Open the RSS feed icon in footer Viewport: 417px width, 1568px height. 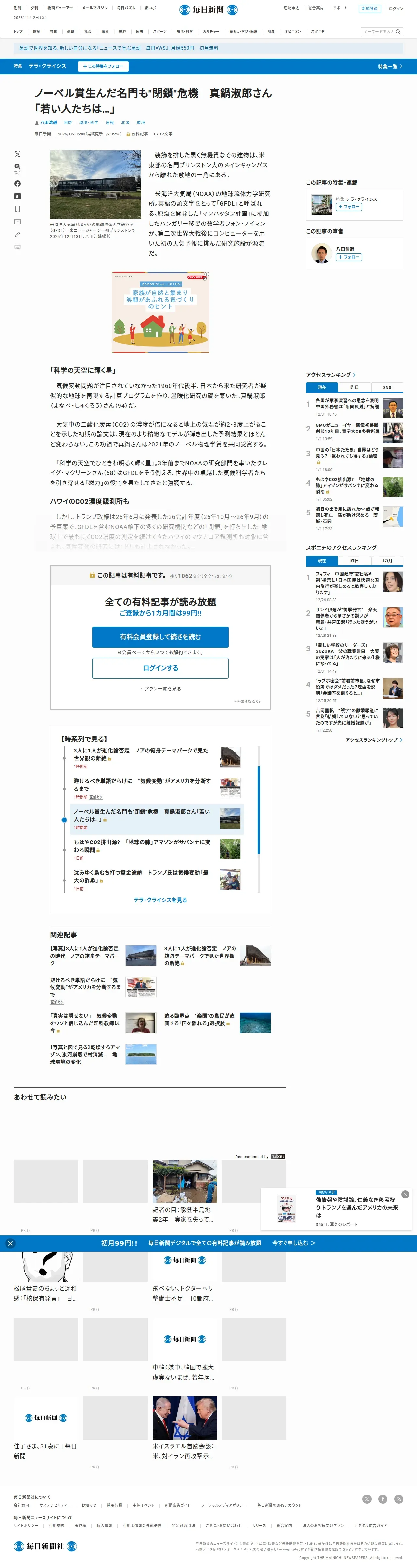pos(398,1498)
